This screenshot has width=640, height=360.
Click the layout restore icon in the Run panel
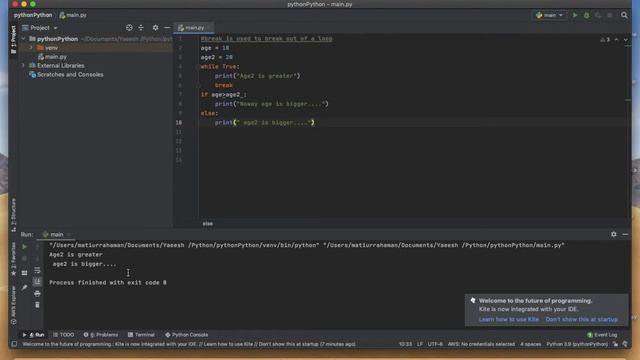[24, 273]
